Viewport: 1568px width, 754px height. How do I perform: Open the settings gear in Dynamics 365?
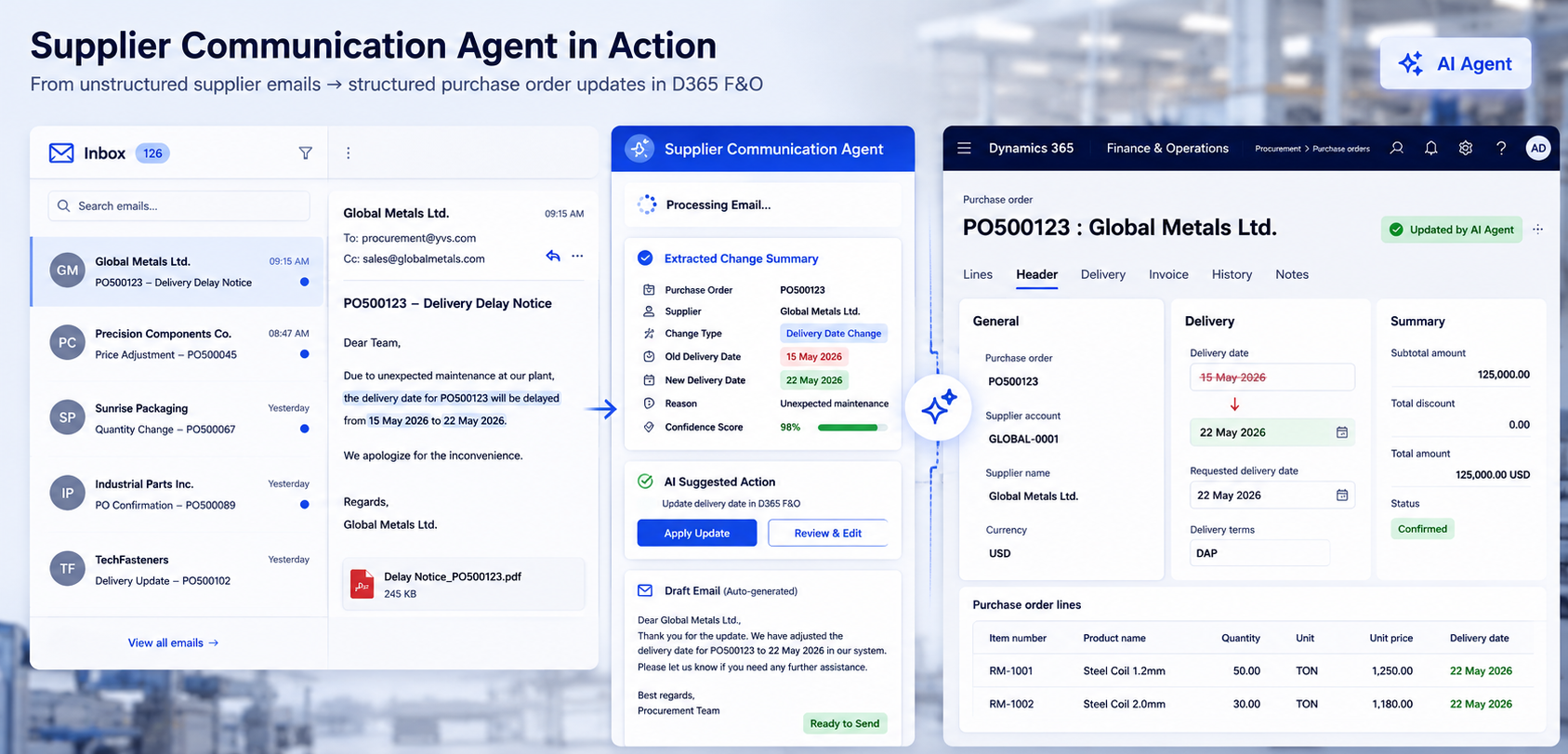(x=1466, y=148)
